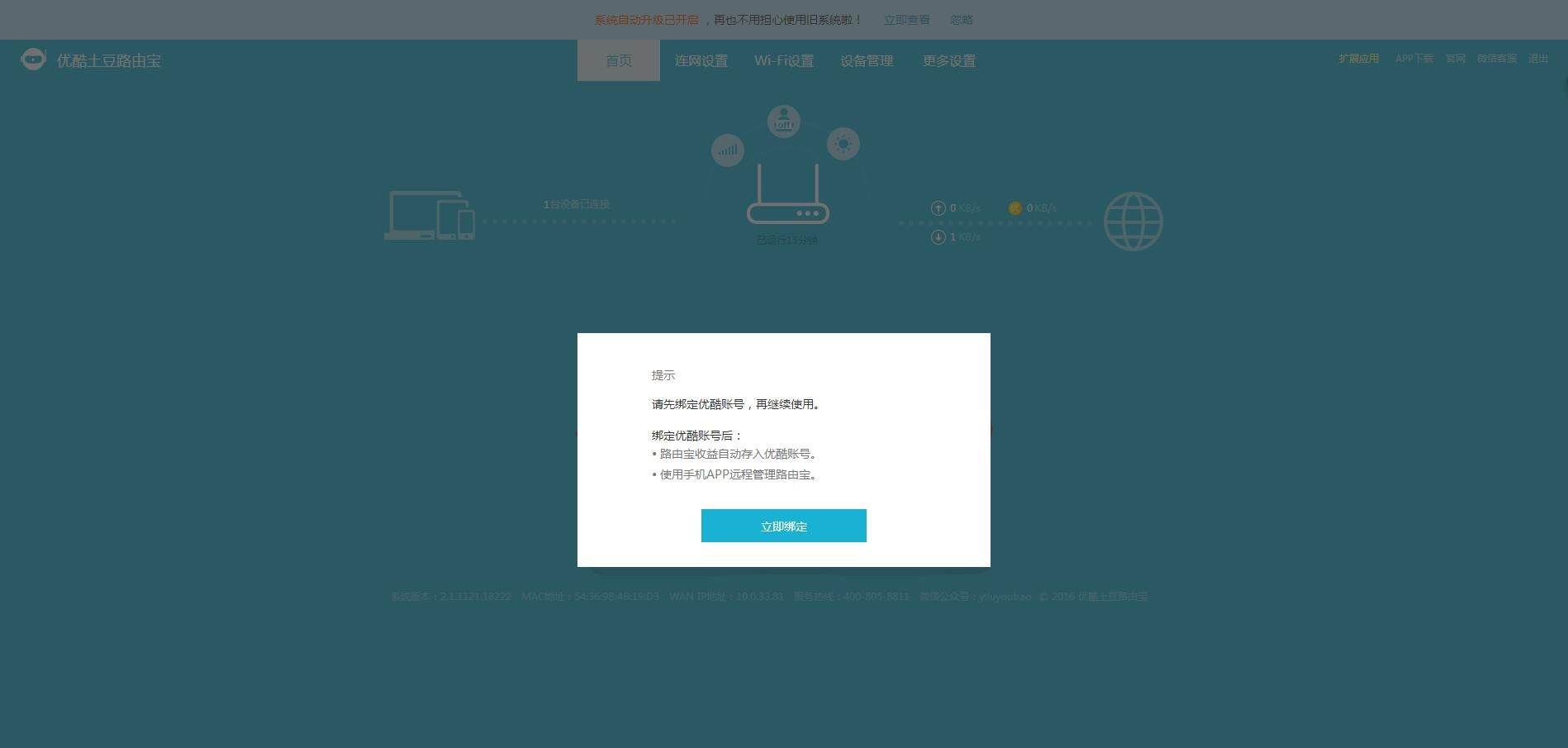Viewport: 1568px width, 748px height.
Task: Click the 系统自动升级已开启 banner text
Action: (x=646, y=20)
